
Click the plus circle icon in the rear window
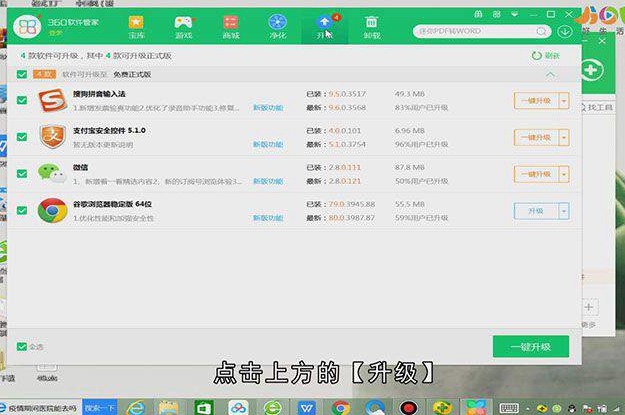[592, 70]
